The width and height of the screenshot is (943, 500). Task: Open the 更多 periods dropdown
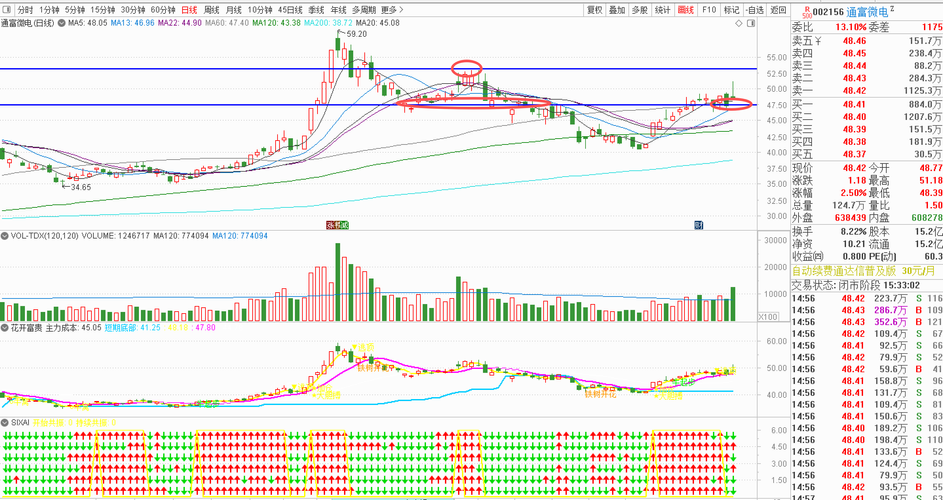393,10
